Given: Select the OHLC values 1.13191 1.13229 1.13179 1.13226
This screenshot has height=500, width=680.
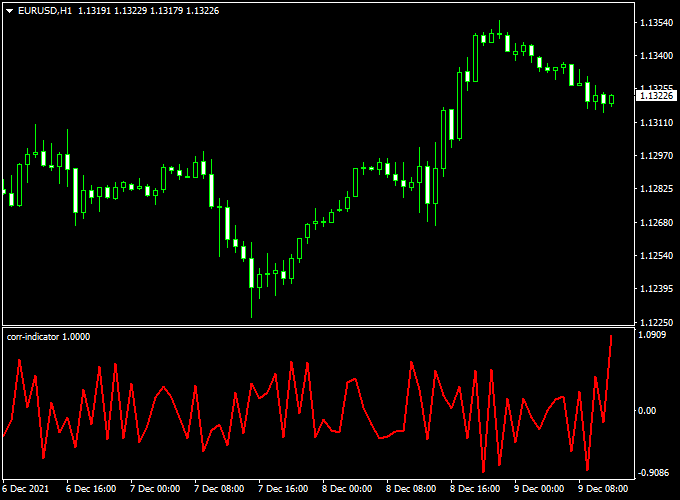Looking at the screenshot, I should click(149, 11).
